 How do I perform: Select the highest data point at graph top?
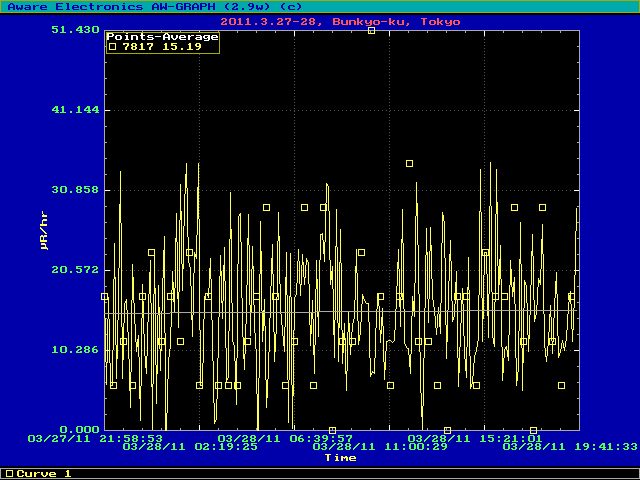tap(371, 30)
